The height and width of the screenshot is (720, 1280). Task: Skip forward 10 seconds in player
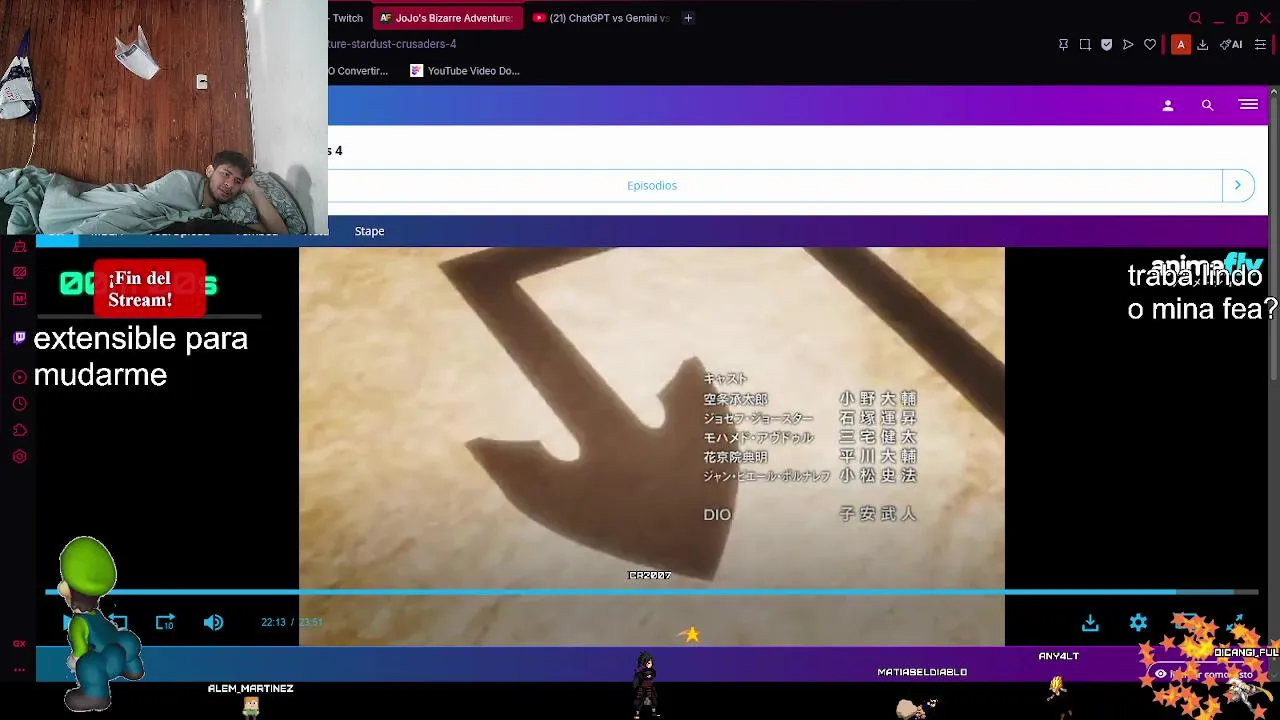[x=165, y=622]
